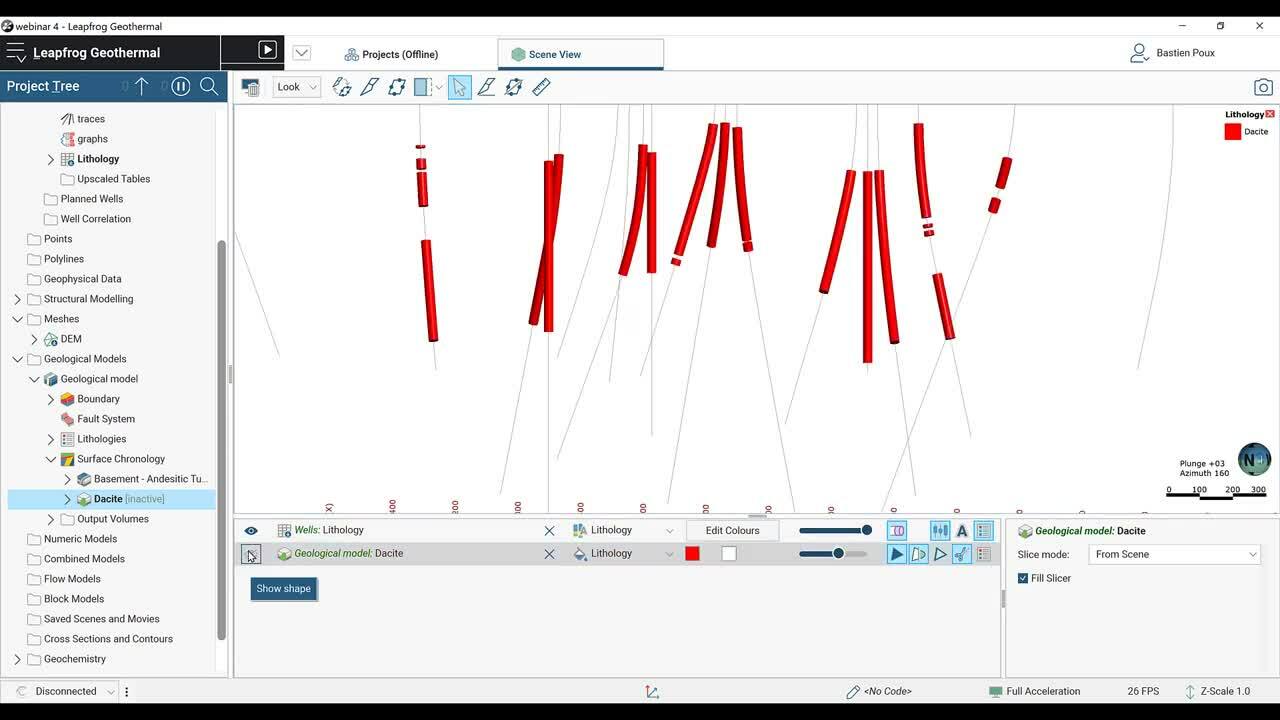Screen dimensions: 1280x720
Task: Expand the Geochemistry folder
Action: coord(17,659)
